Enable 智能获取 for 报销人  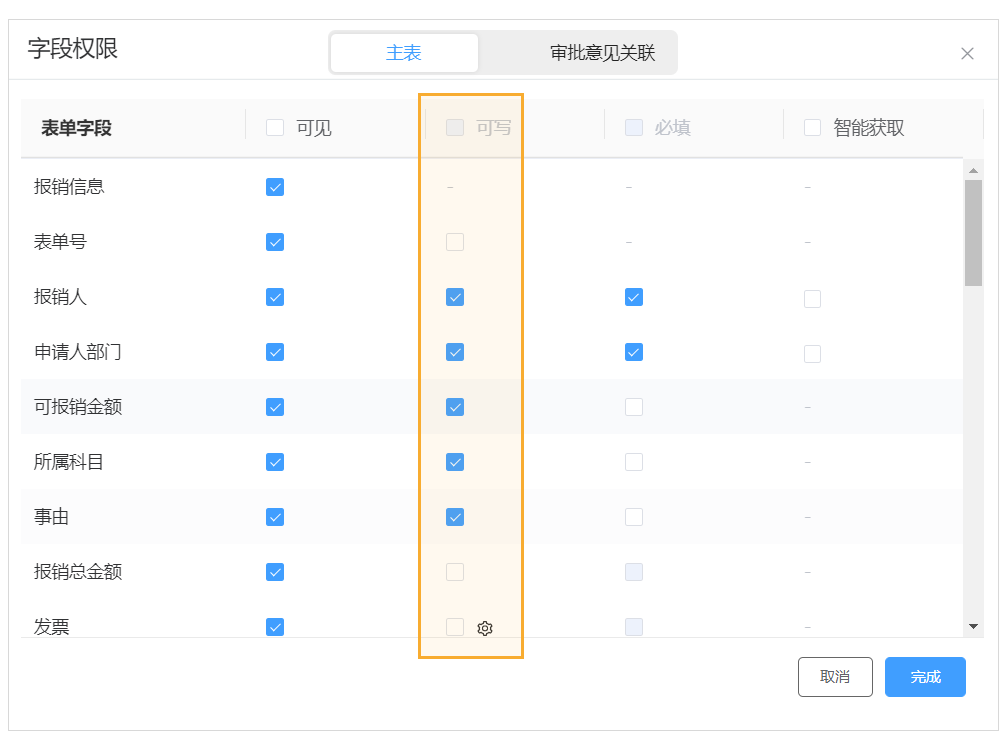tap(812, 297)
